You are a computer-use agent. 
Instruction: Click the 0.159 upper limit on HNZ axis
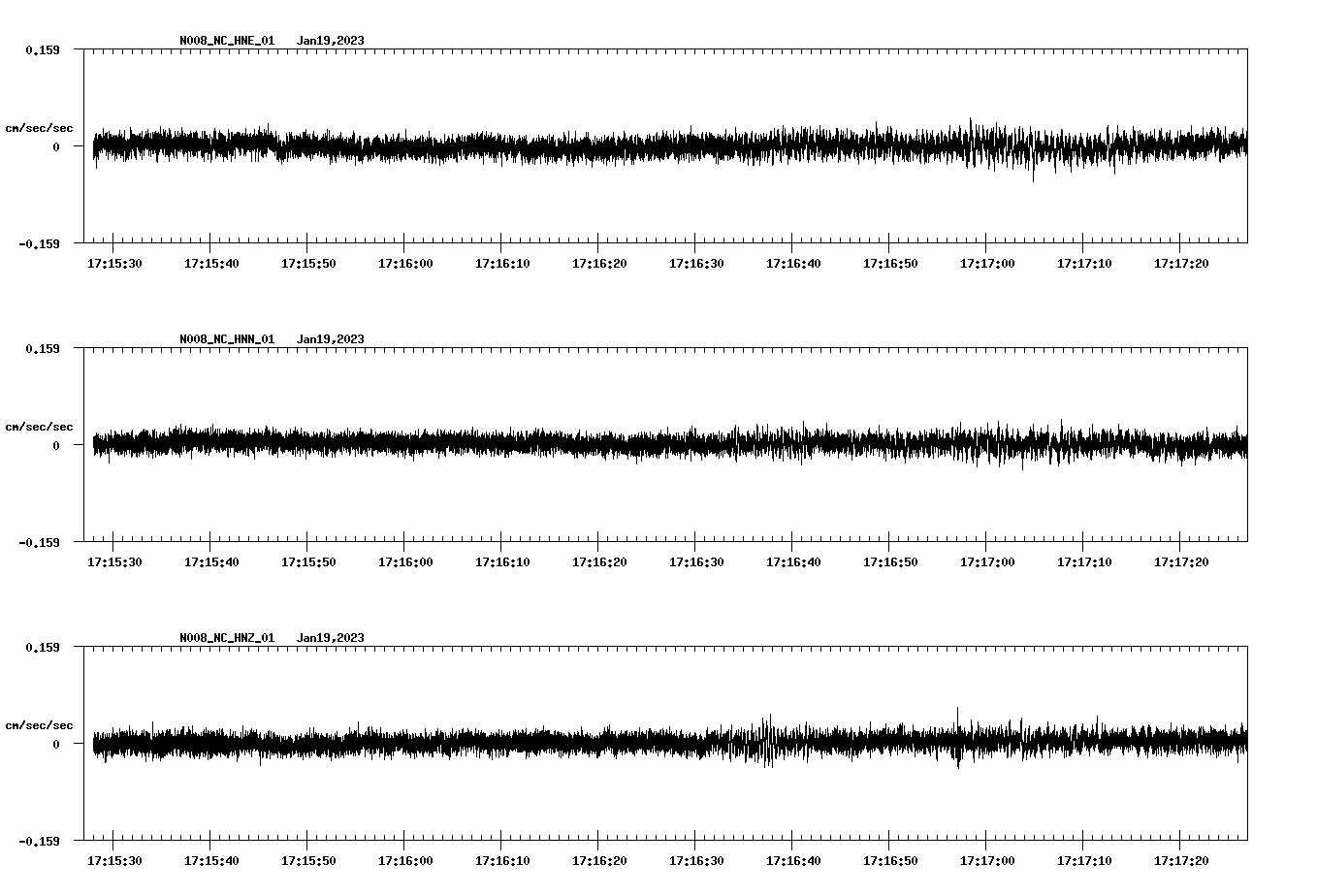click(42, 647)
